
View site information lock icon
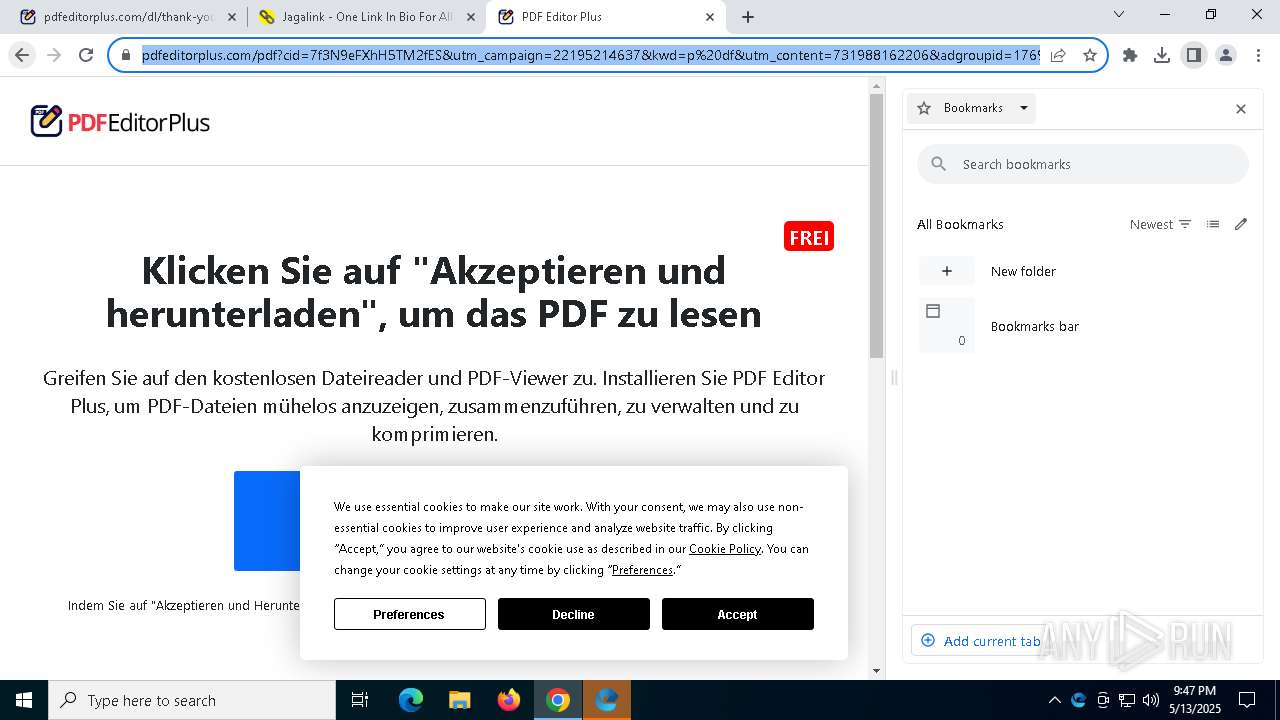coord(126,55)
